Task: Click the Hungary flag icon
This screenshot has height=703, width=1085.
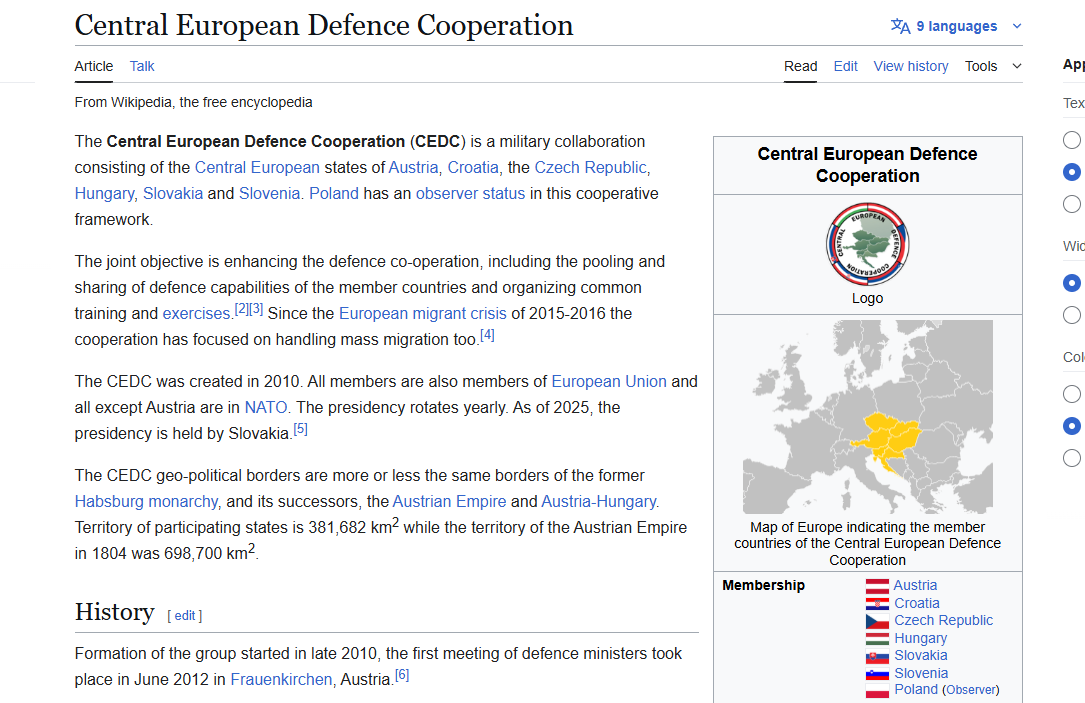Action: 877,639
